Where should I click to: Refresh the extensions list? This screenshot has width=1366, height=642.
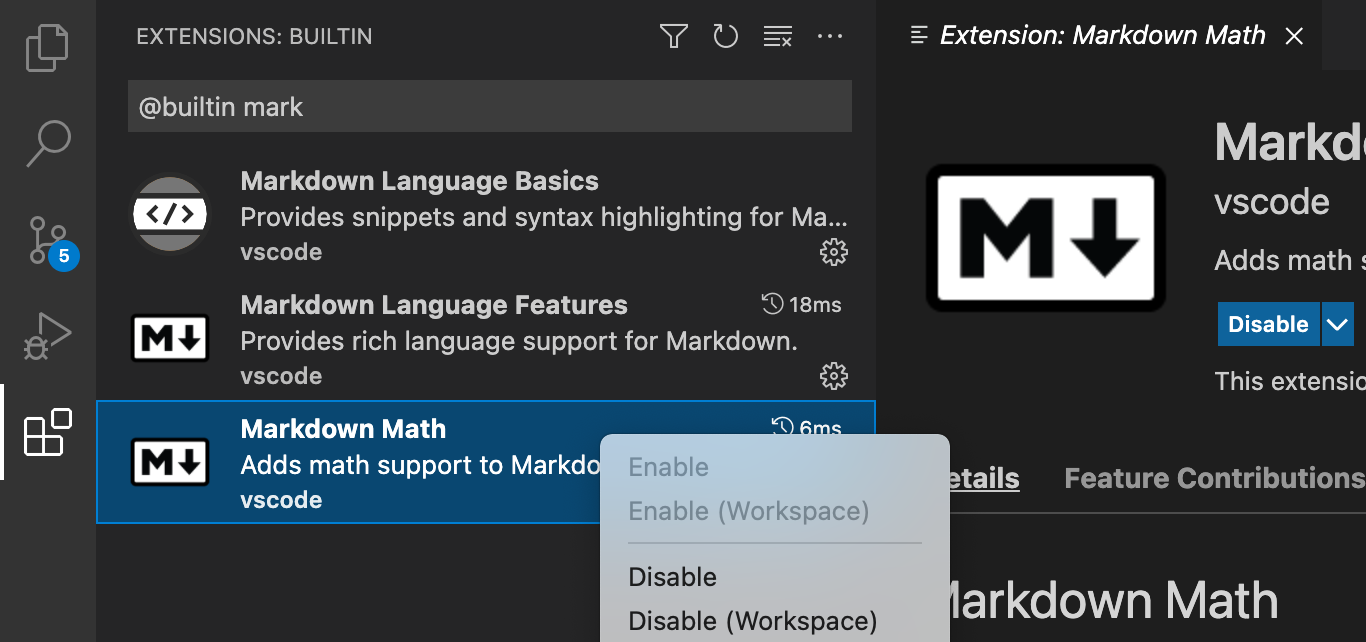pyautogui.click(x=725, y=37)
